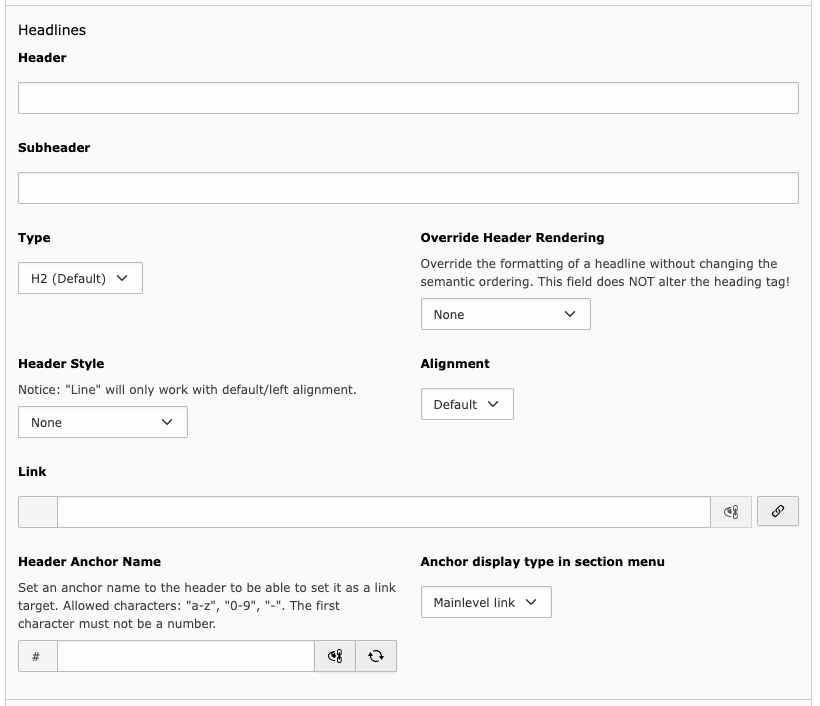The image size is (820, 706).
Task: Toggle alternative view of the Link field
Action: [x=731, y=512]
